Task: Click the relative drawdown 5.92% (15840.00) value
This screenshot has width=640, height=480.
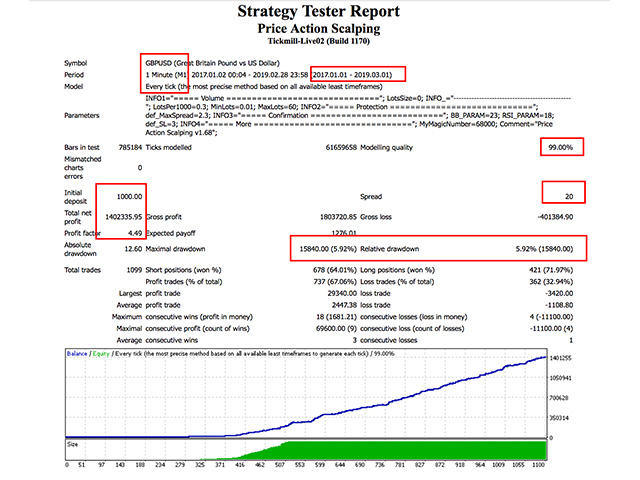Action: point(544,249)
